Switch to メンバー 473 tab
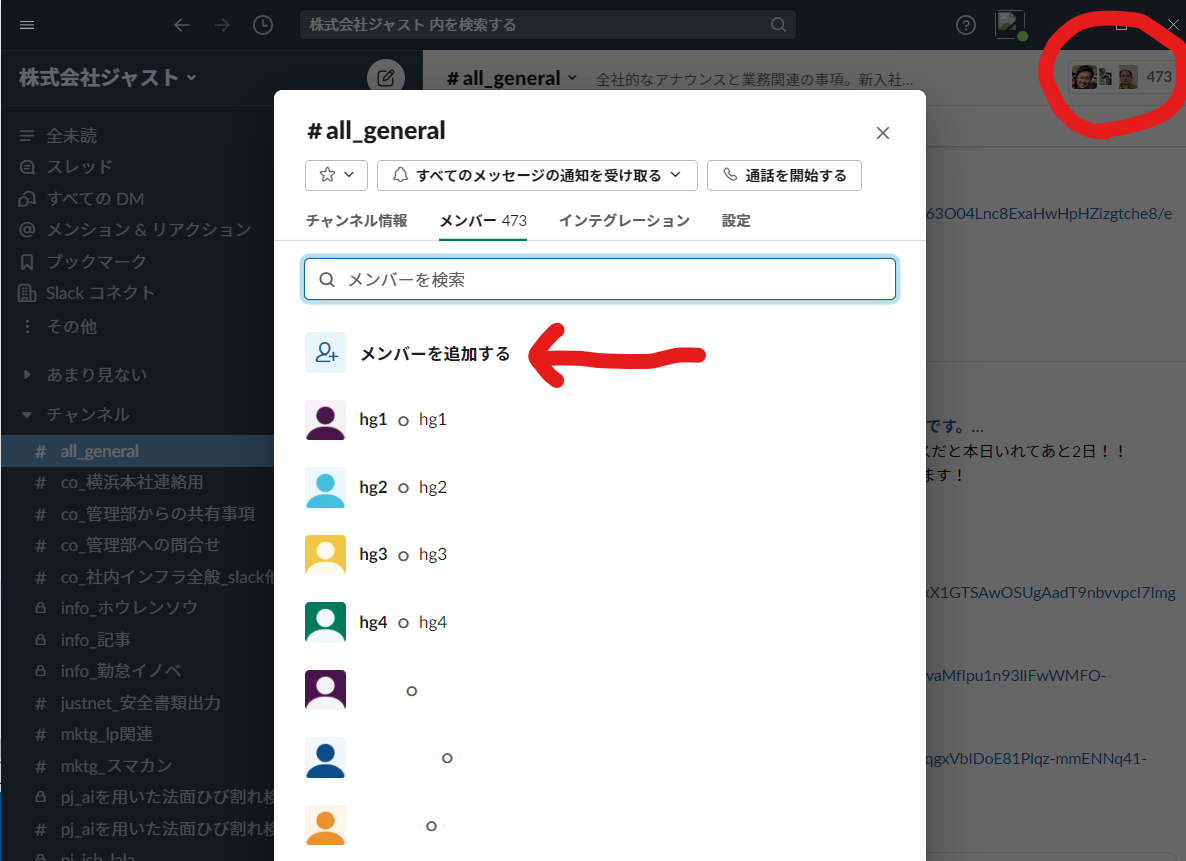Viewport: 1186px width, 861px height. (483, 221)
